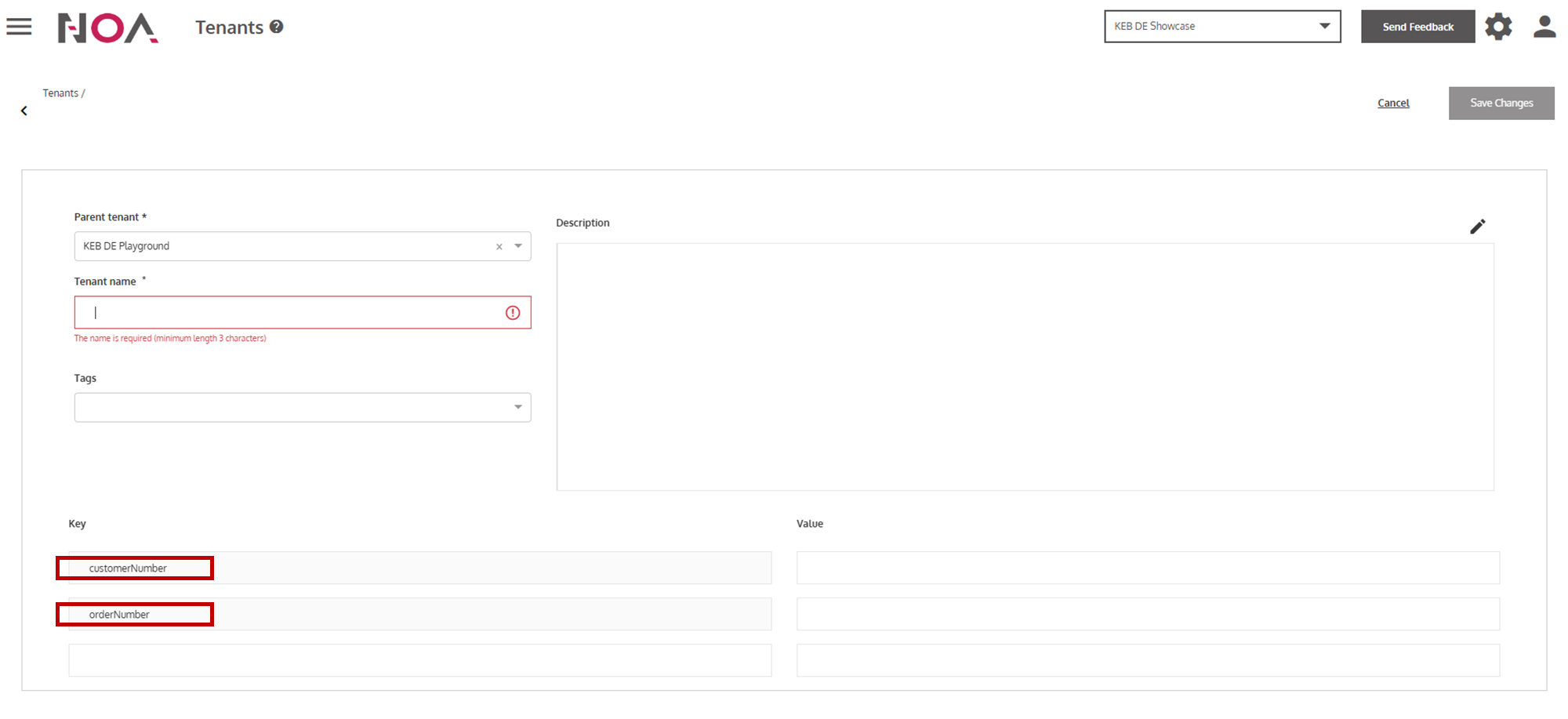
Task: Open the hamburger navigation menu
Action: pos(19,27)
